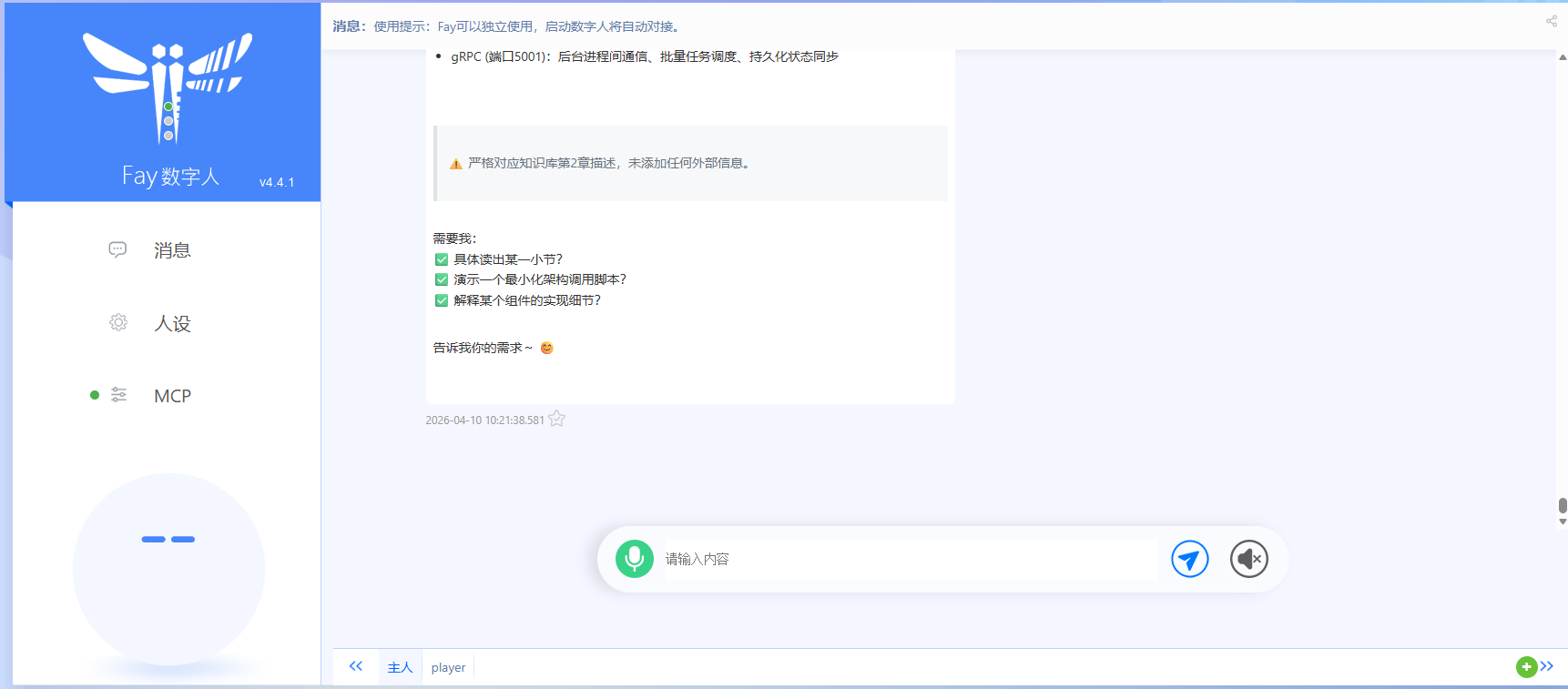
Task: Click the round digital human avatar face
Action: click(x=168, y=569)
